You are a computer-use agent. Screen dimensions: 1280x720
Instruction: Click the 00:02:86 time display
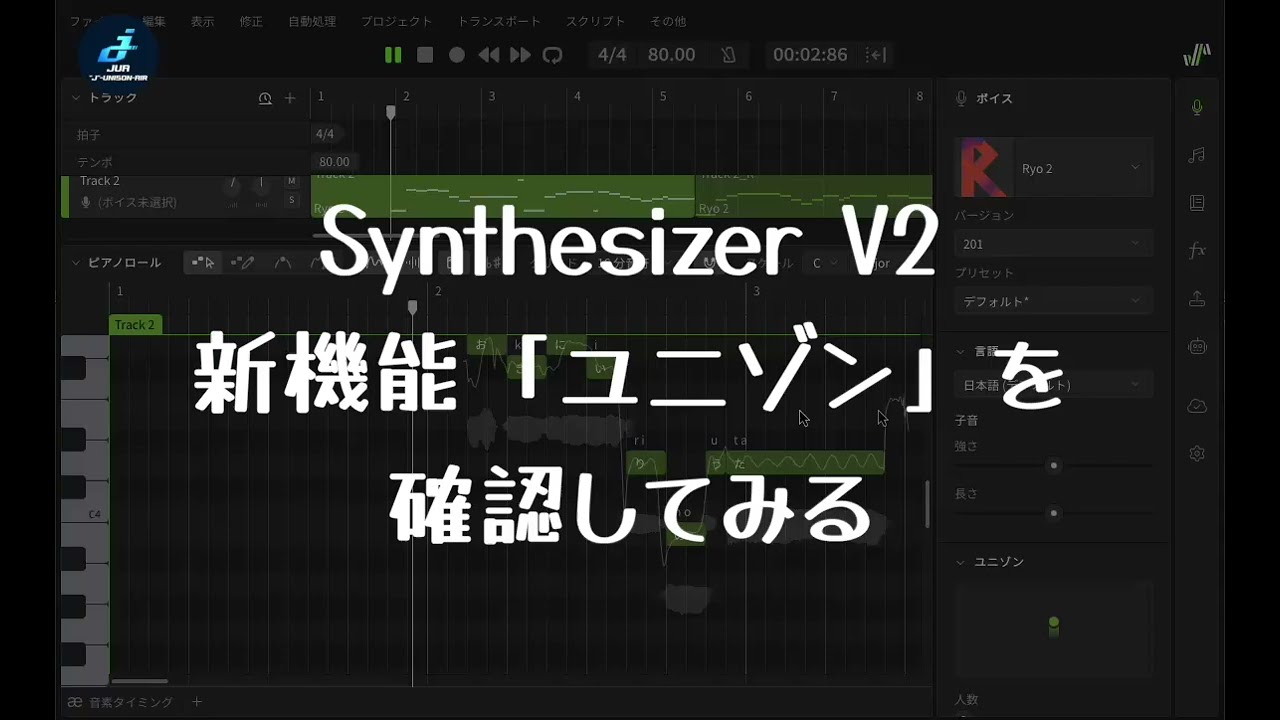(810, 55)
